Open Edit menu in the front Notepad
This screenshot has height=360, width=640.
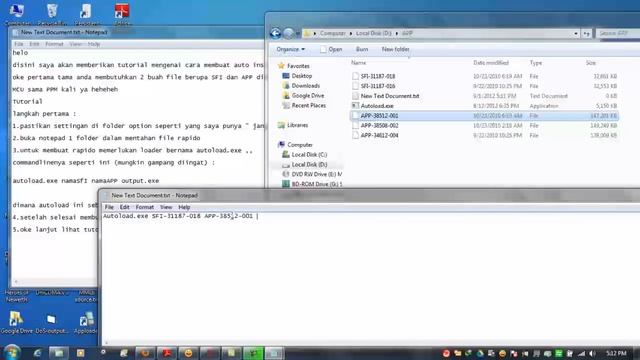124,207
